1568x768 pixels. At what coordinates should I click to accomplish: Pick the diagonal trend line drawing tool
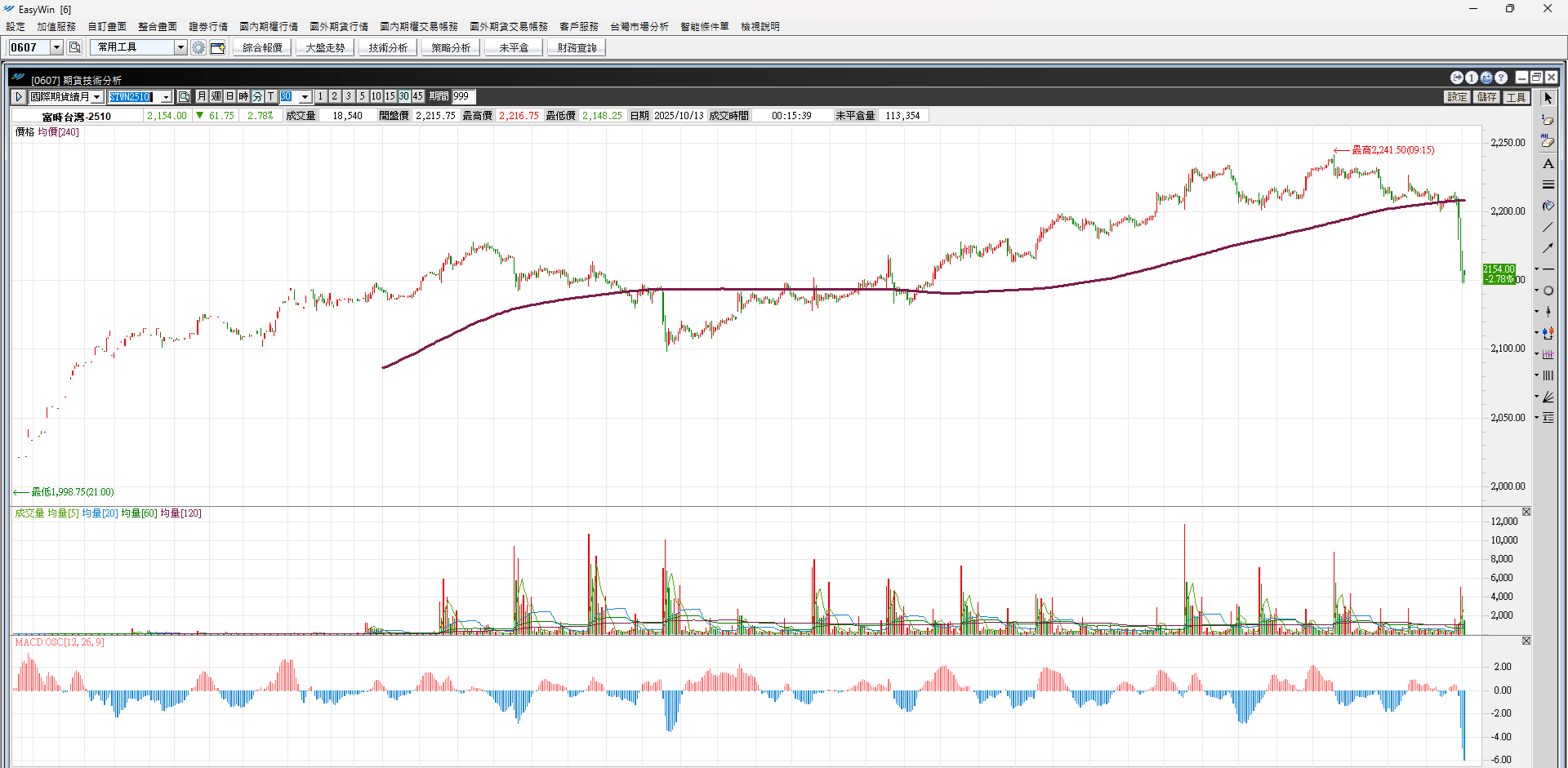(1548, 227)
